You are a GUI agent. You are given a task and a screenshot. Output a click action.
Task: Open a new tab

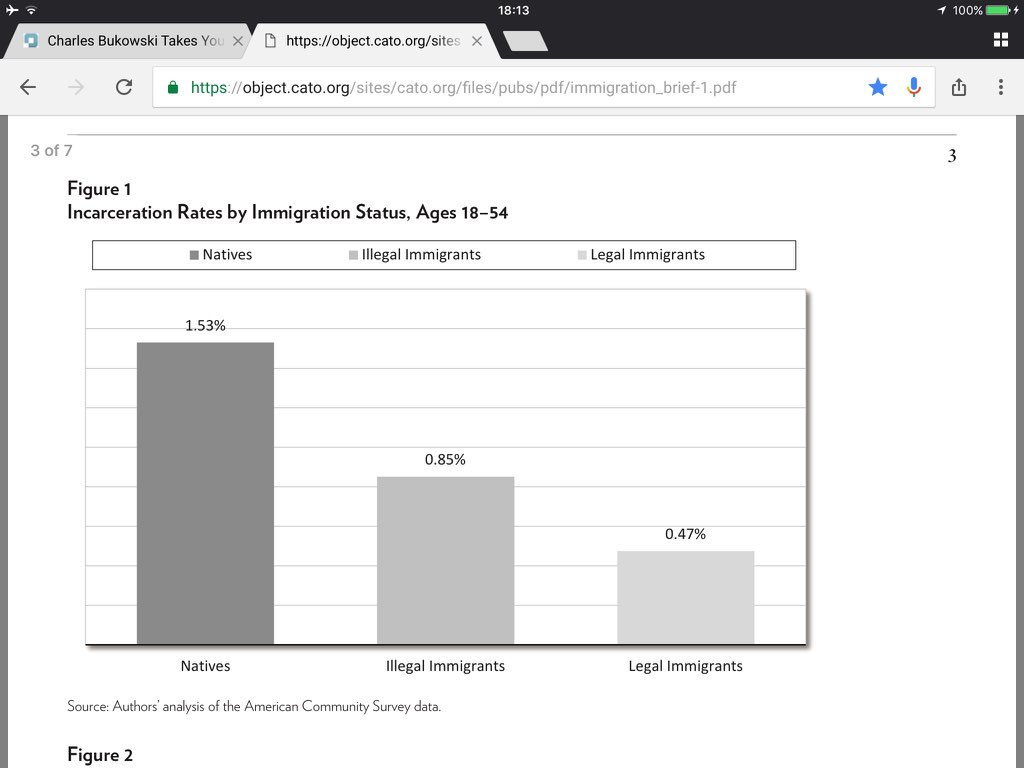pos(526,40)
